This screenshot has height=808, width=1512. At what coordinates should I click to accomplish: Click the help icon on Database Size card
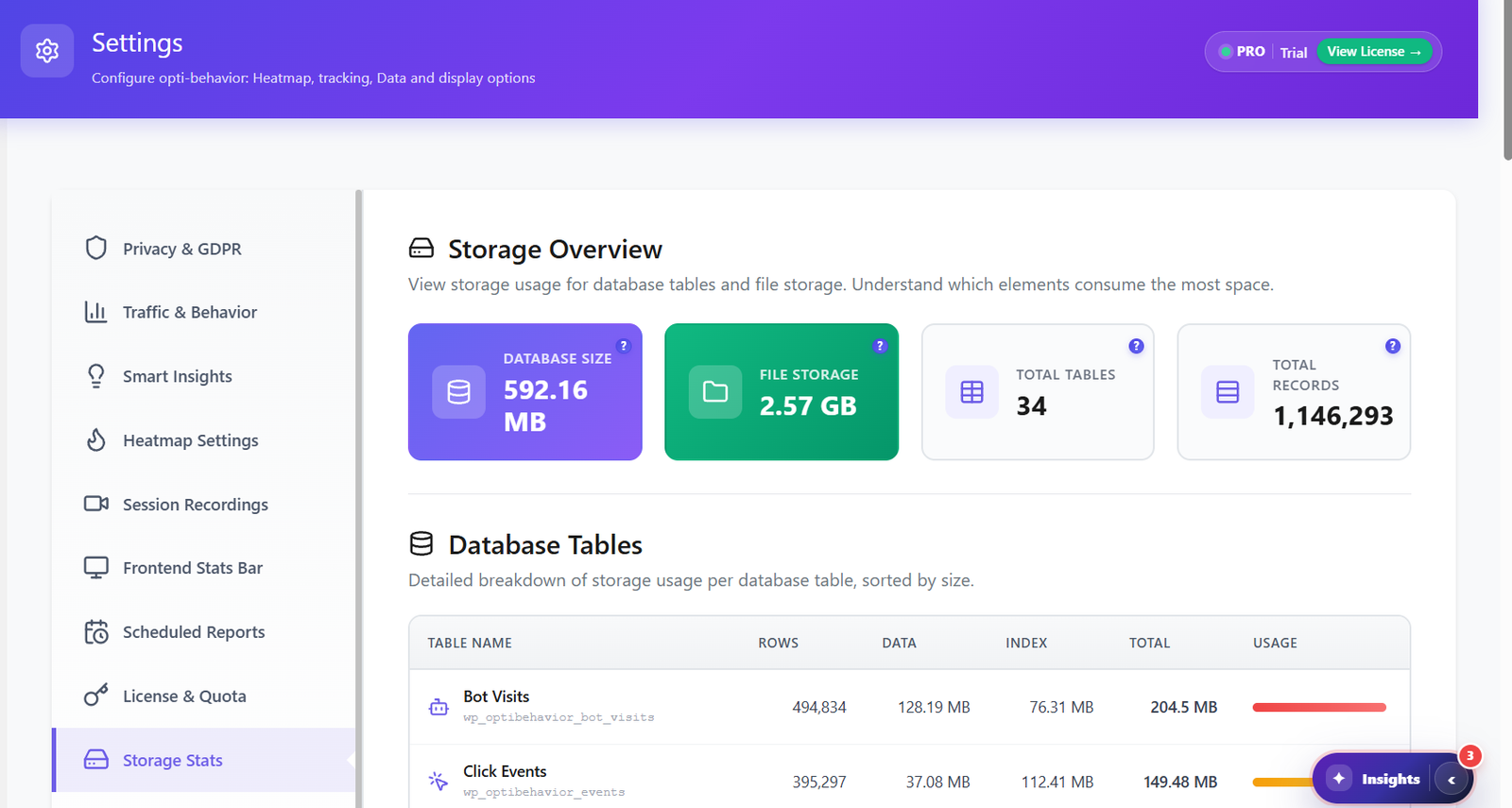[623, 346]
